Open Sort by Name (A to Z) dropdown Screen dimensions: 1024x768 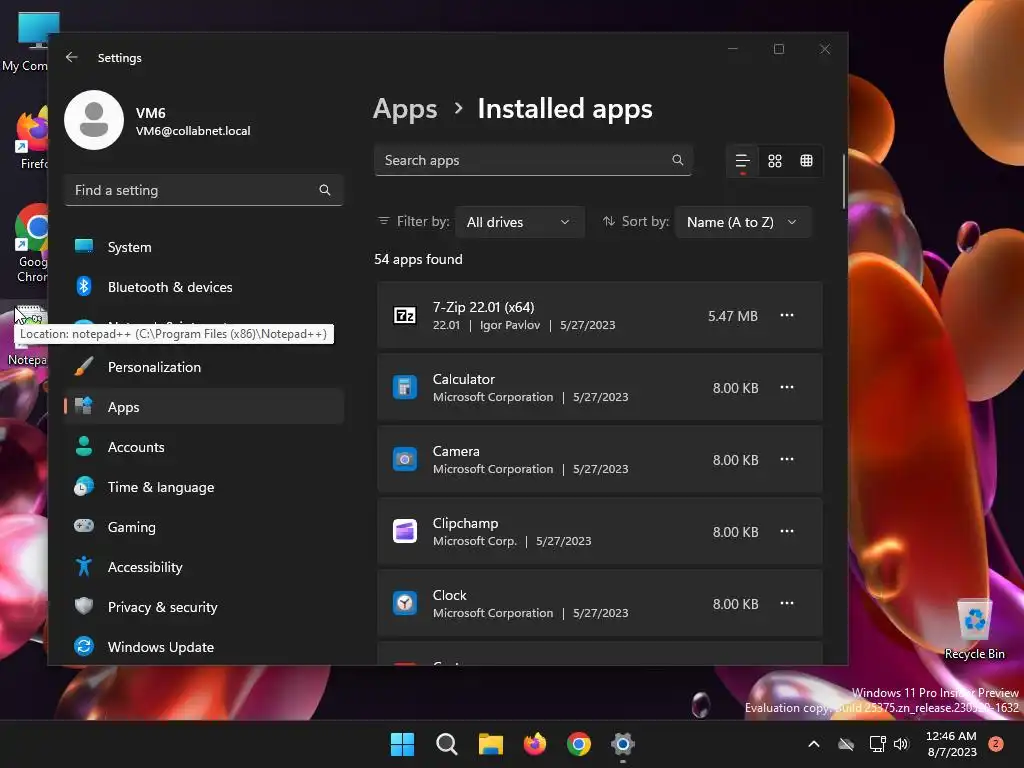click(743, 222)
